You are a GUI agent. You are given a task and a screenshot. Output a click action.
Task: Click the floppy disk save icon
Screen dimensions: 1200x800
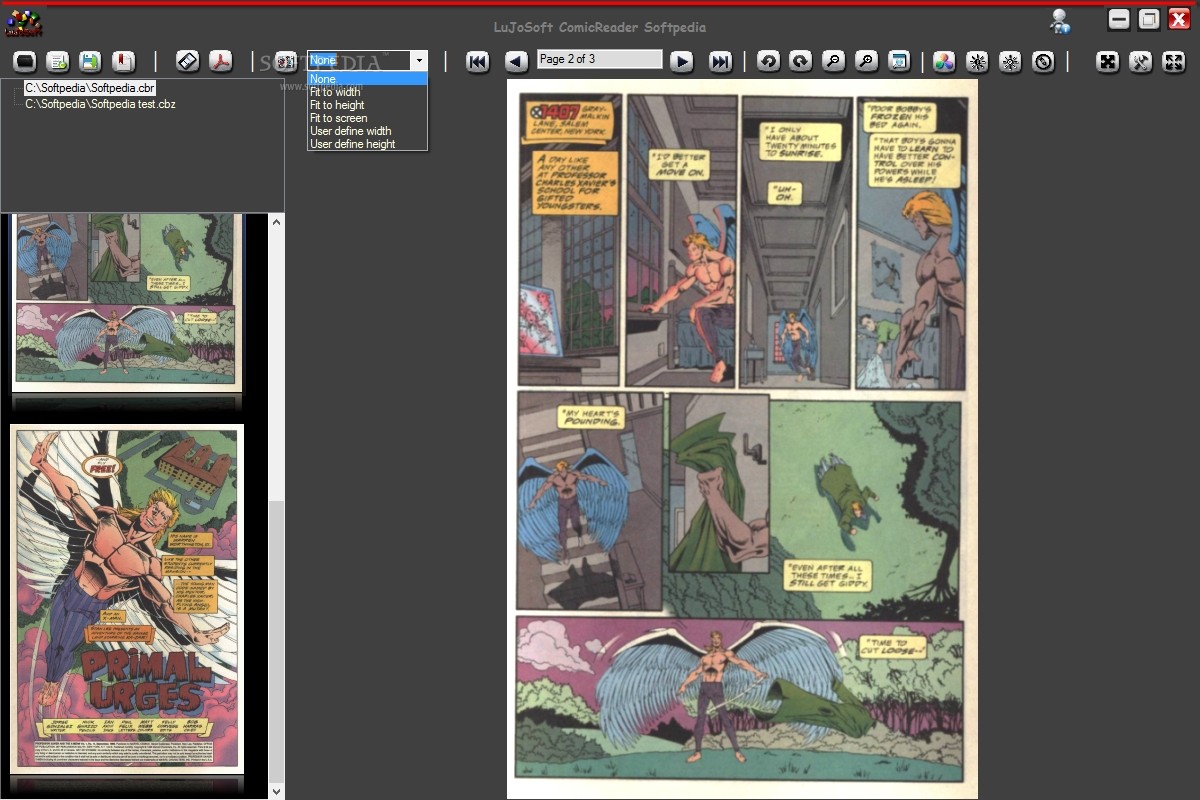pyautogui.click(x=91, y=62)
